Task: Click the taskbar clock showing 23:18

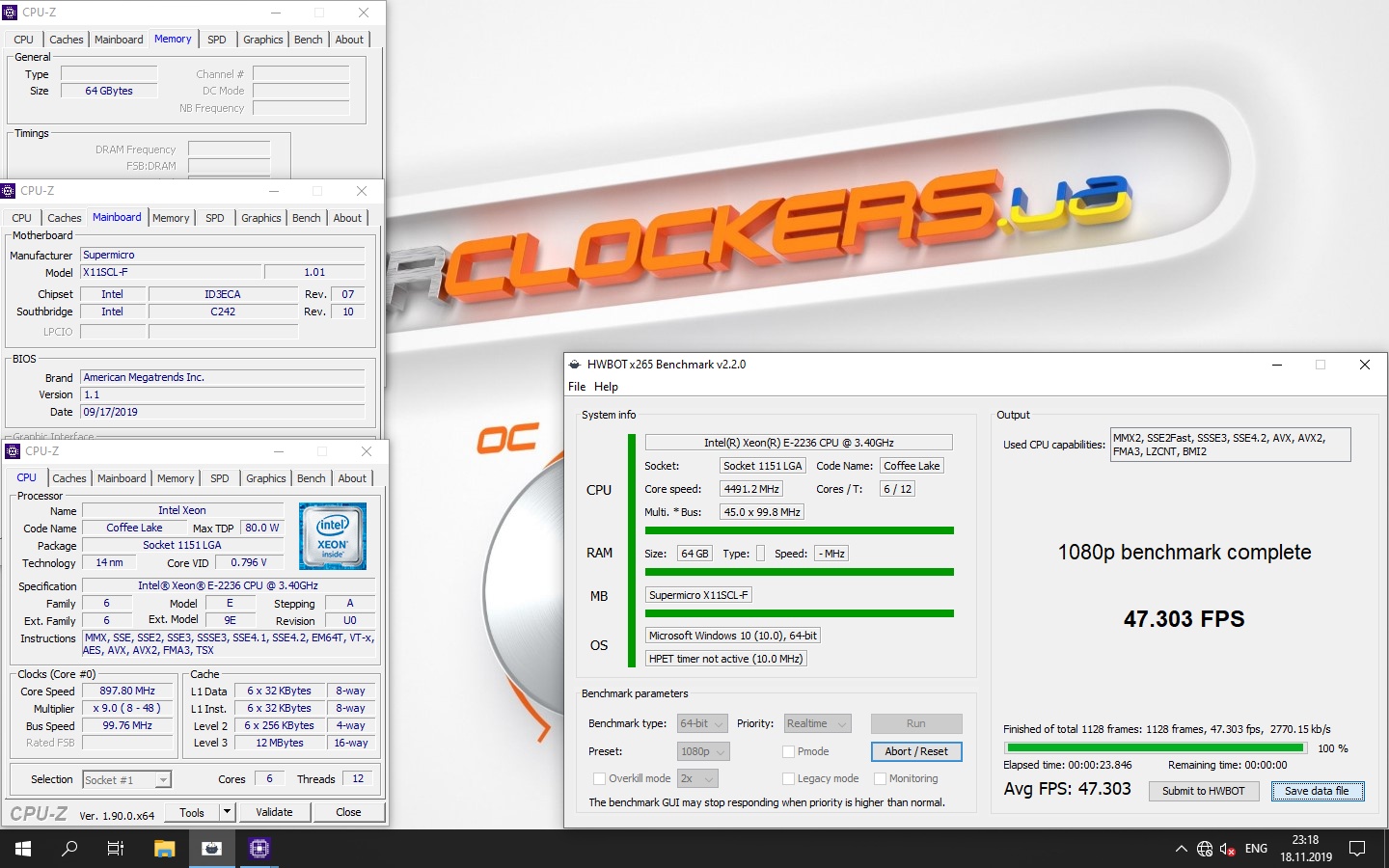Action: coord(1306,849)
